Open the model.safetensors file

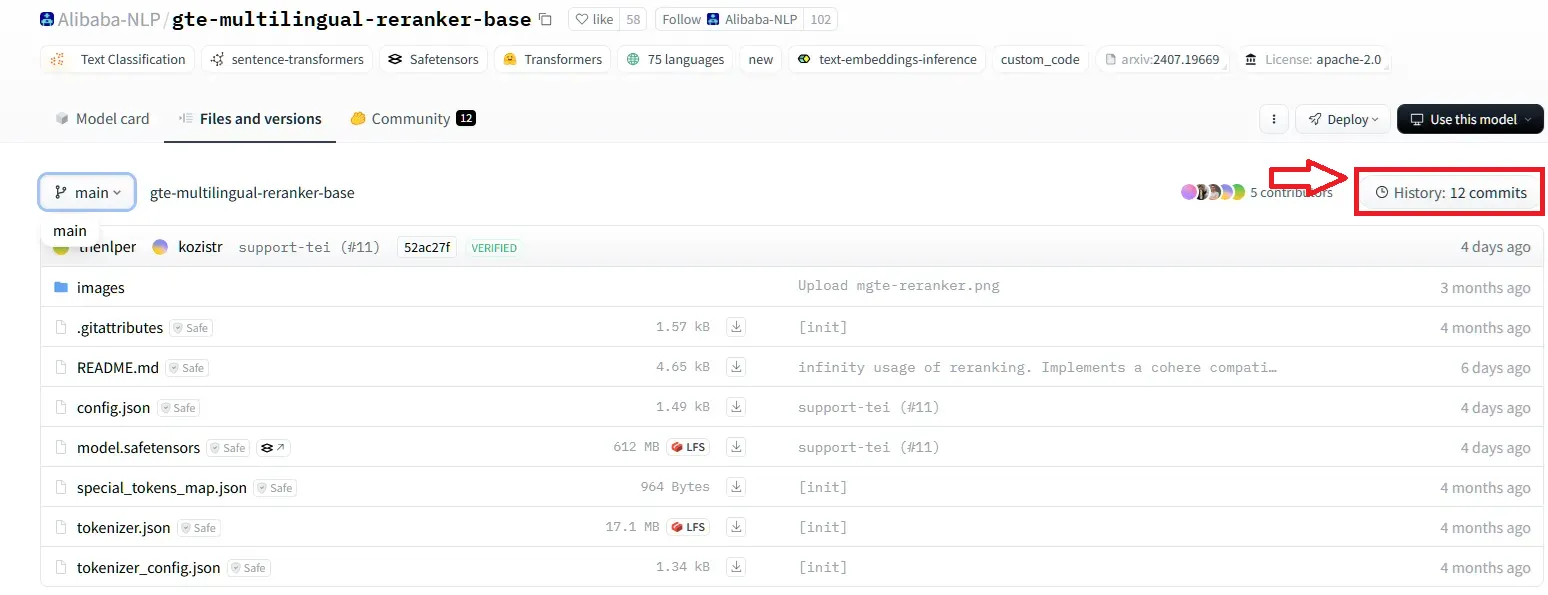[x=138, y=447]
